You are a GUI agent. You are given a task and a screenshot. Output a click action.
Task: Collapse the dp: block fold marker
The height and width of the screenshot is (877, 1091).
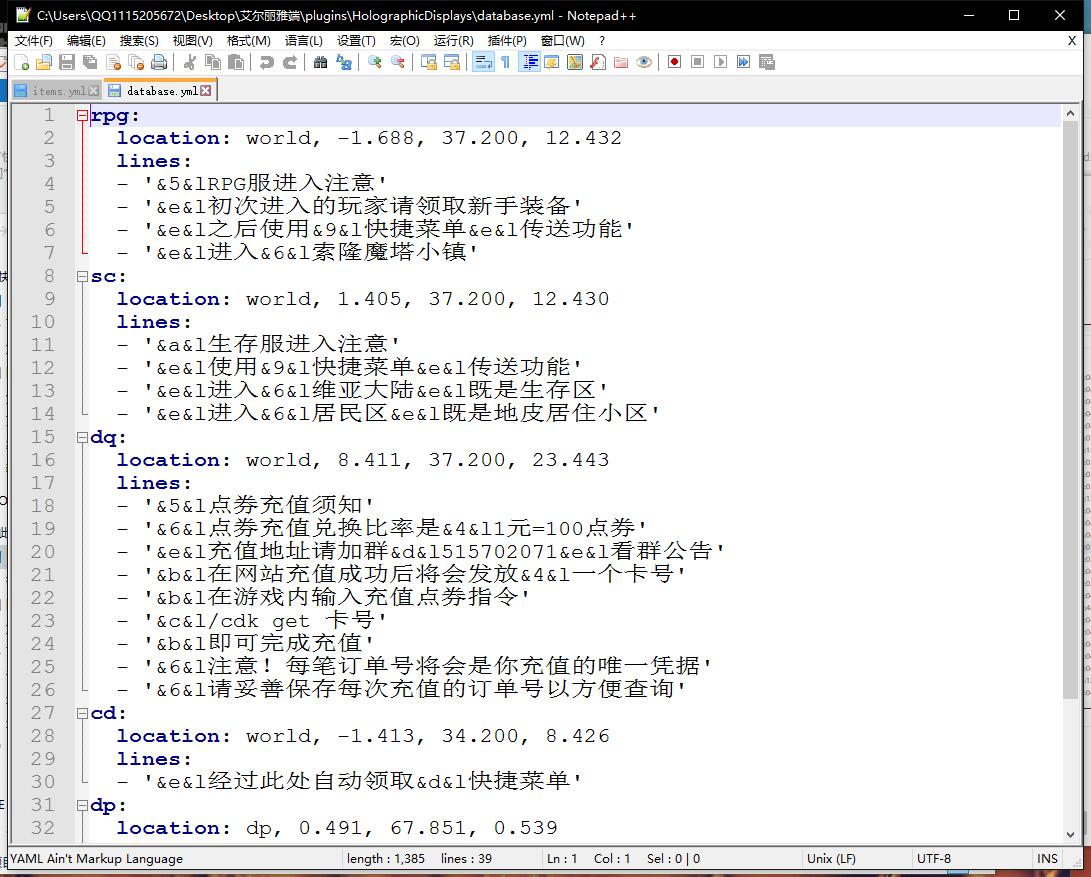83,805
